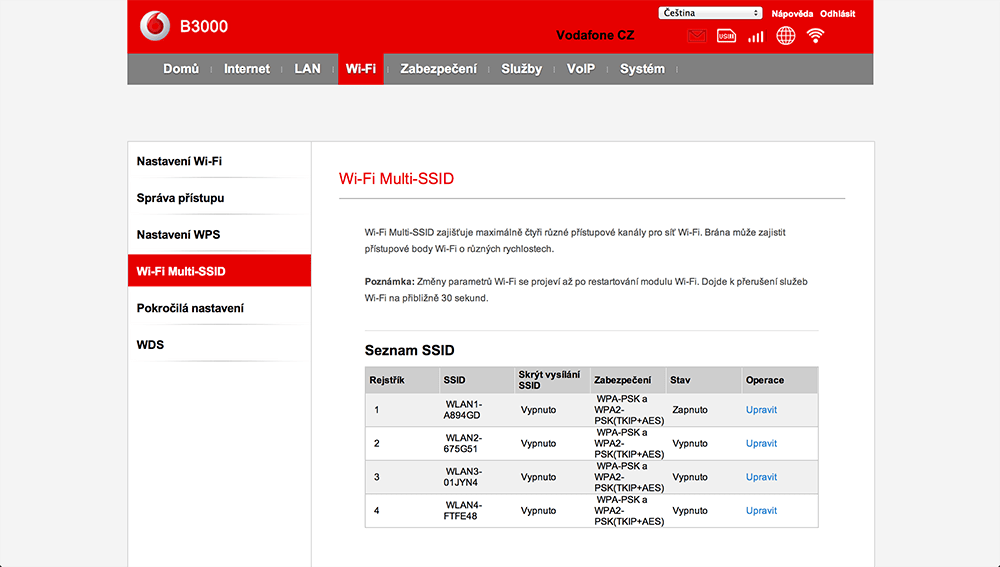
Task: Open the Služby tab
Action: pyautogui.click(x=522, y=69)
